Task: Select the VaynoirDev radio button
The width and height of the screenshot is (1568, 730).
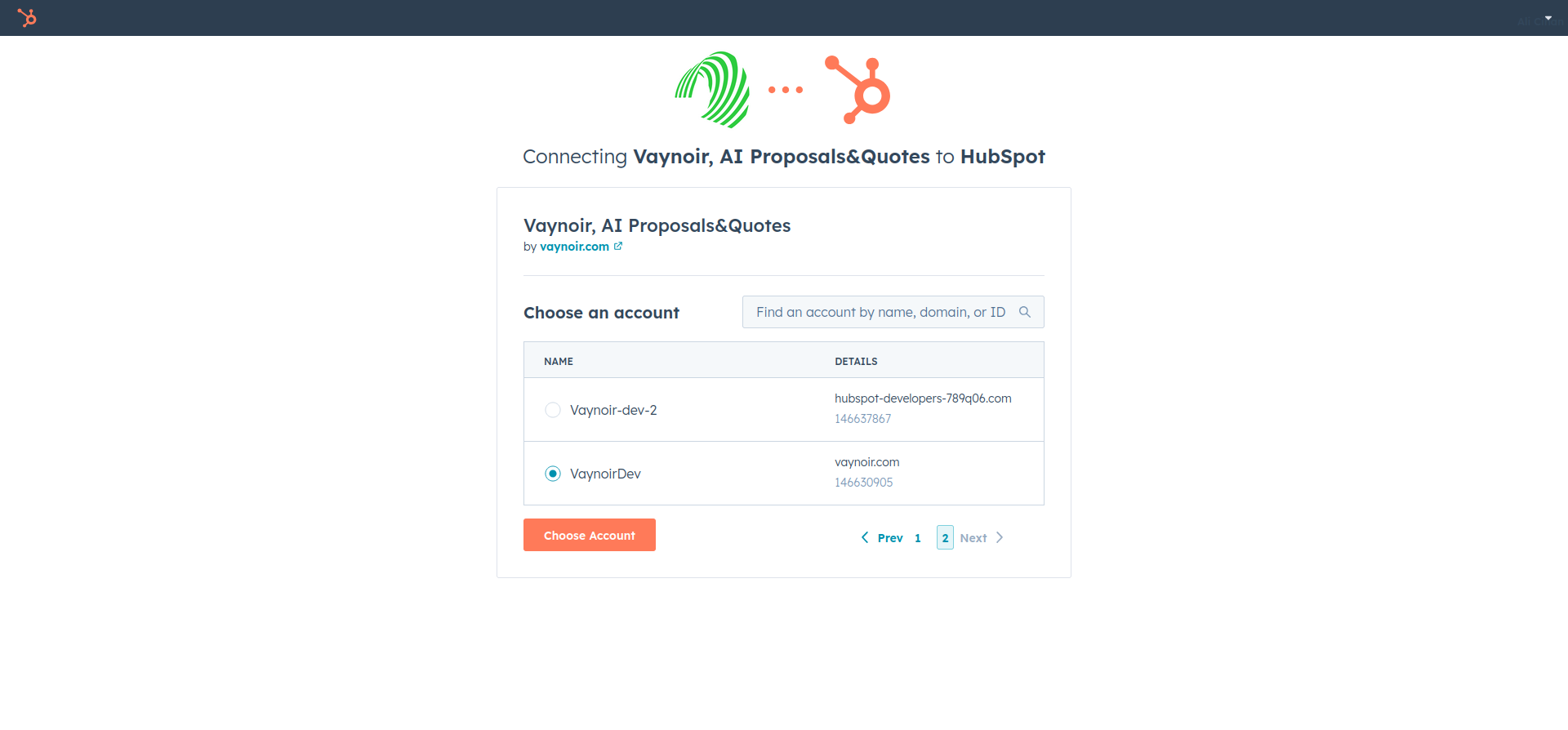Action: [553, 474]
